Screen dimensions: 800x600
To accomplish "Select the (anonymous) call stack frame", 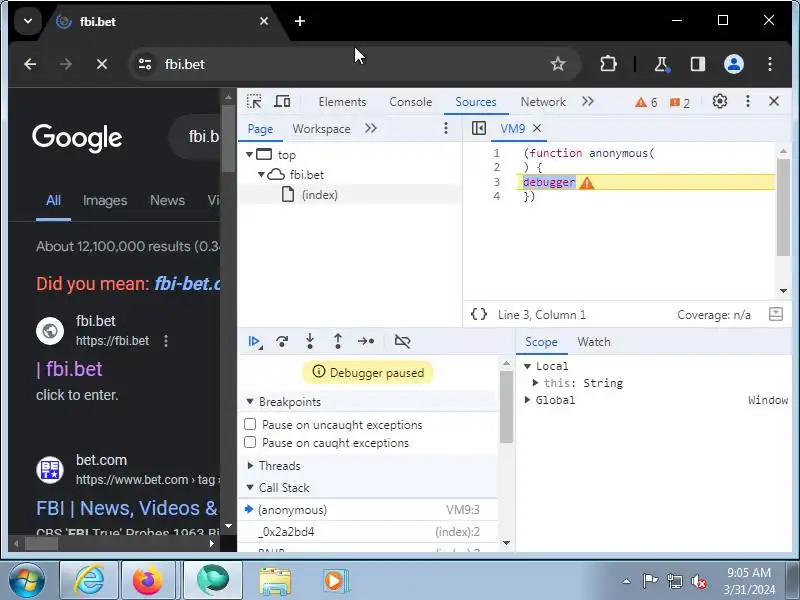I will 367,509.
